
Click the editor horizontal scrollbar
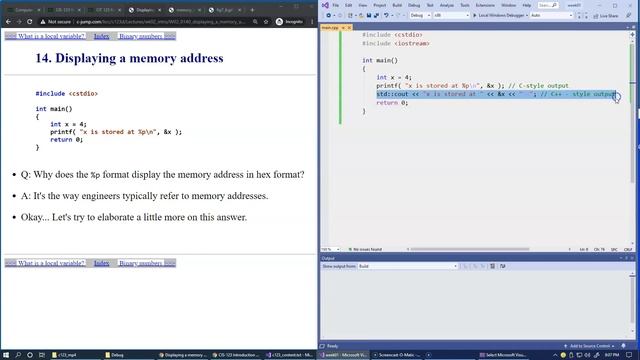469,249
